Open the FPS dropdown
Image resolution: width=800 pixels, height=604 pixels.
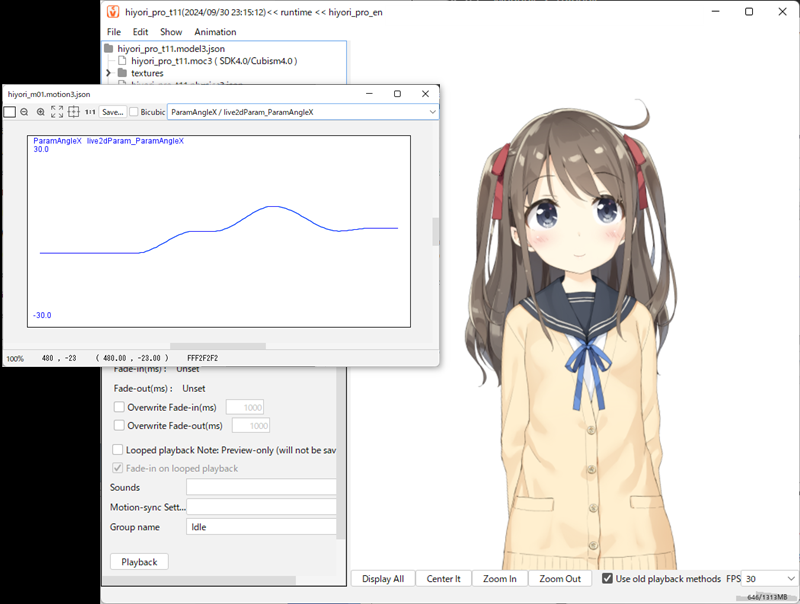[790, 579]
